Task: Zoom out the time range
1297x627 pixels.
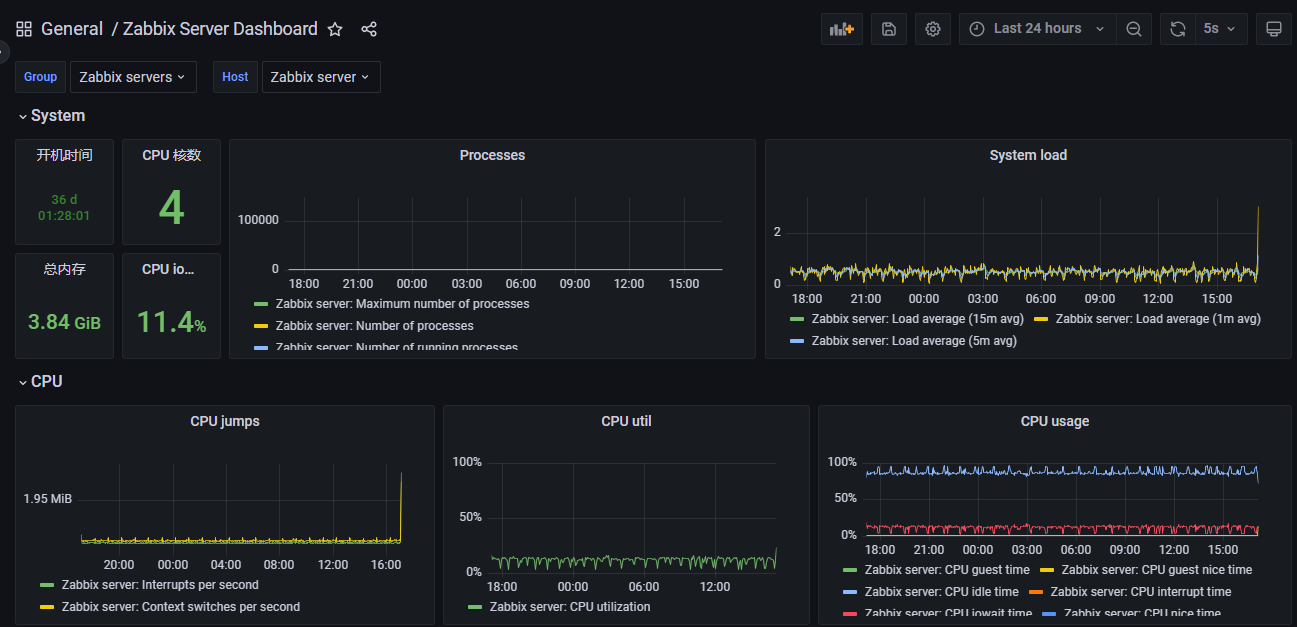Action: coord(1134,29)
